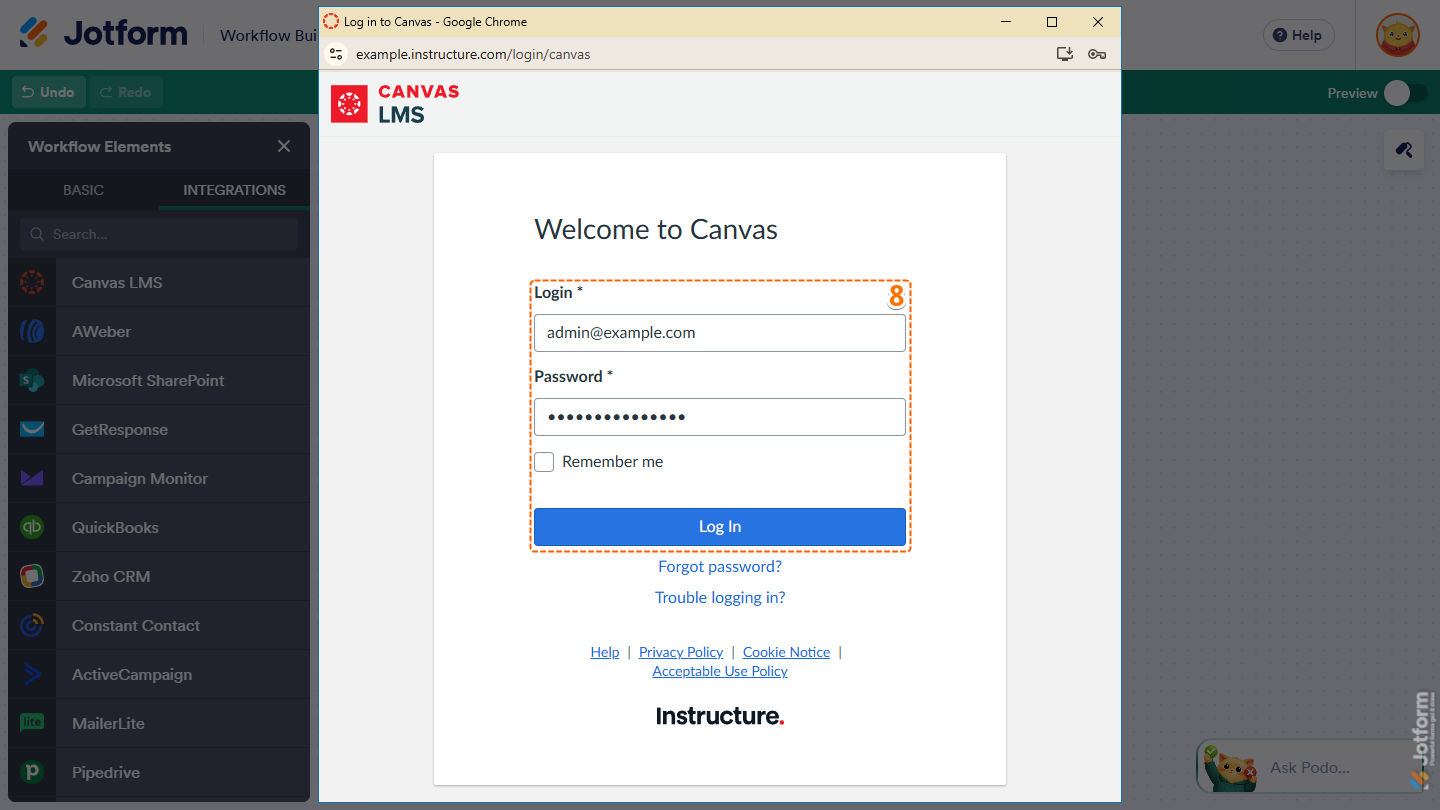Select the QuickBooks list label
Viewport: 1440px width, 810px height.
(115, 528)
